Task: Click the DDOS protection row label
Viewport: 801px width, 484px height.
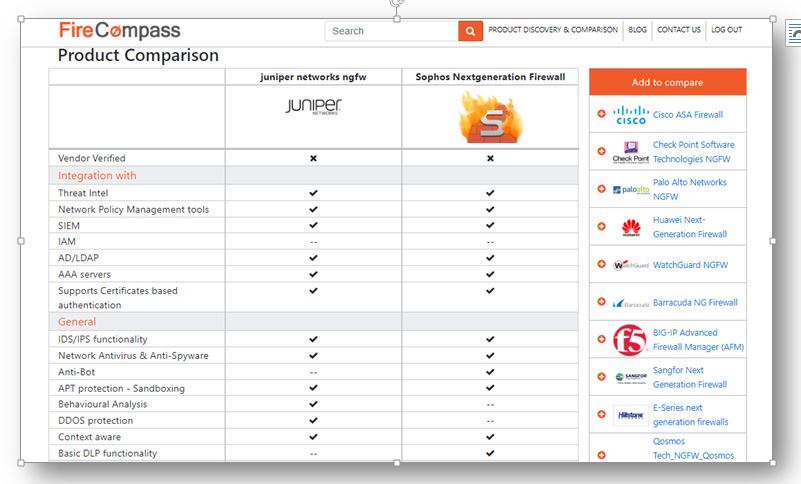Action: (95, 421)
